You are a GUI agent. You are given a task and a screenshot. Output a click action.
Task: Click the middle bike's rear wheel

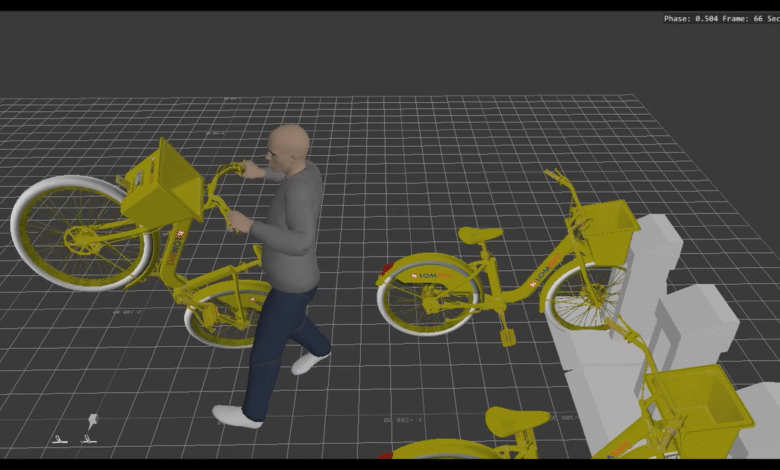click(428, 295)
